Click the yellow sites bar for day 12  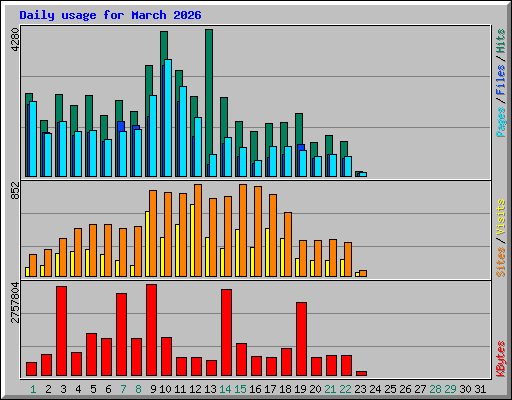[x=192, y=240]
